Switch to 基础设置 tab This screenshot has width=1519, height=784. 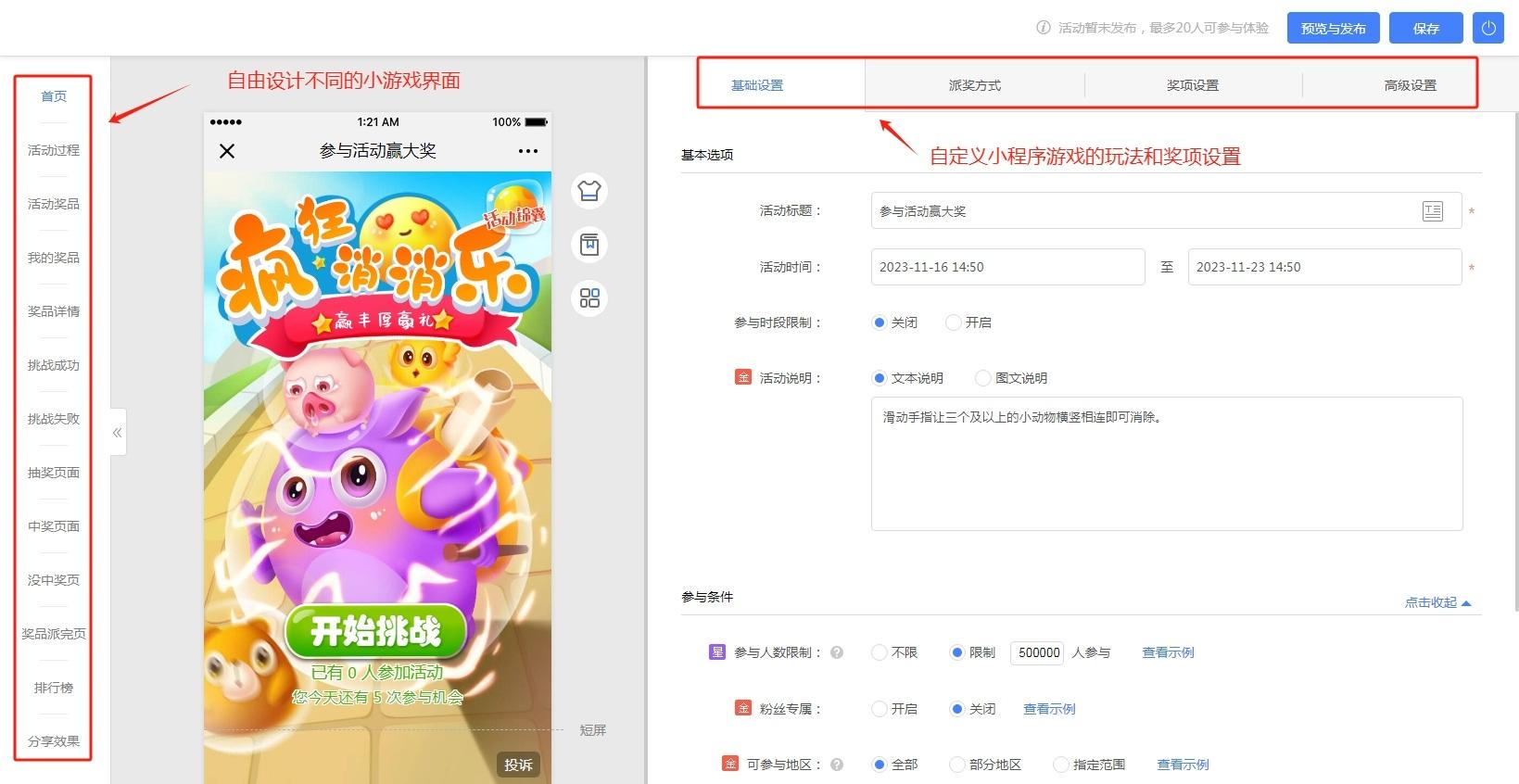click(x=757, y=85)
